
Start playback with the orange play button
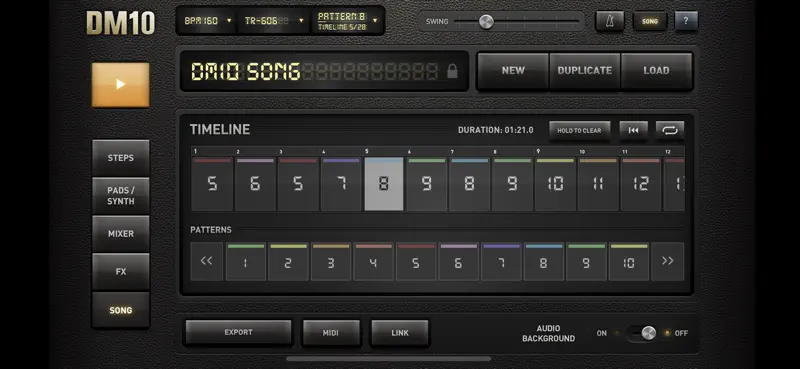tap(120, 85)
